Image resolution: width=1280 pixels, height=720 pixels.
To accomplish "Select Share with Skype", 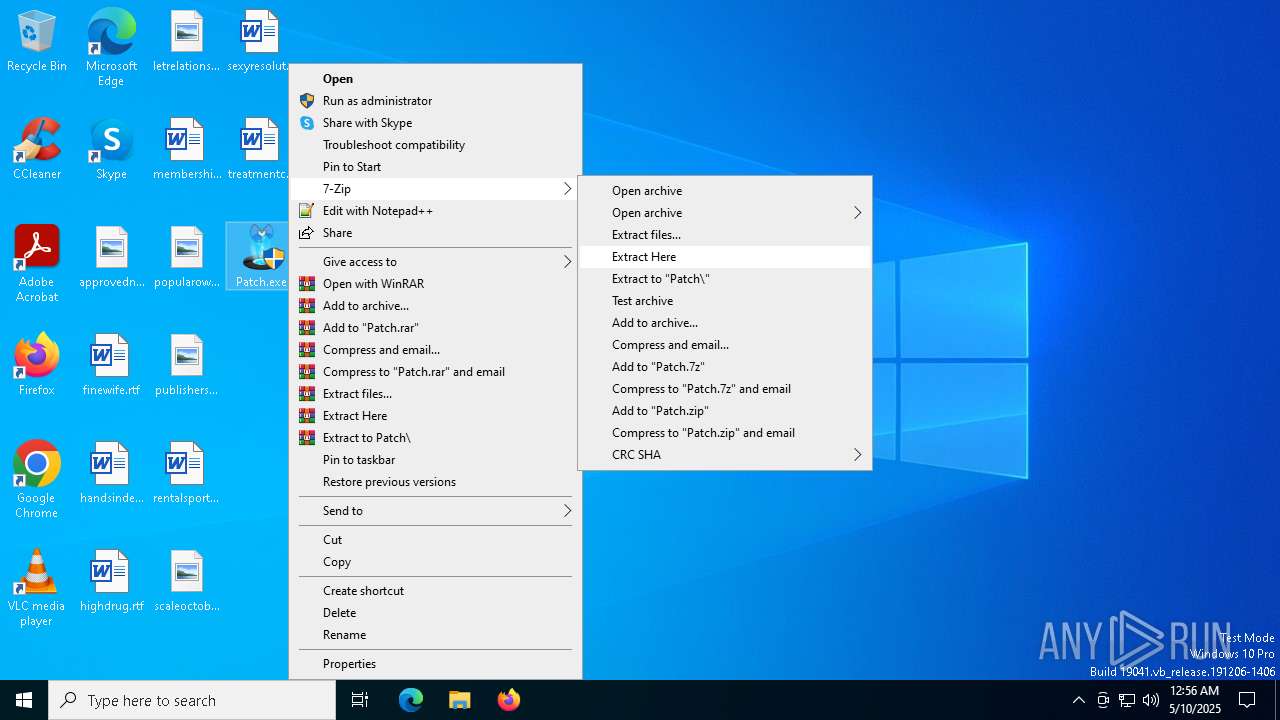I will [x=435, y=123].
